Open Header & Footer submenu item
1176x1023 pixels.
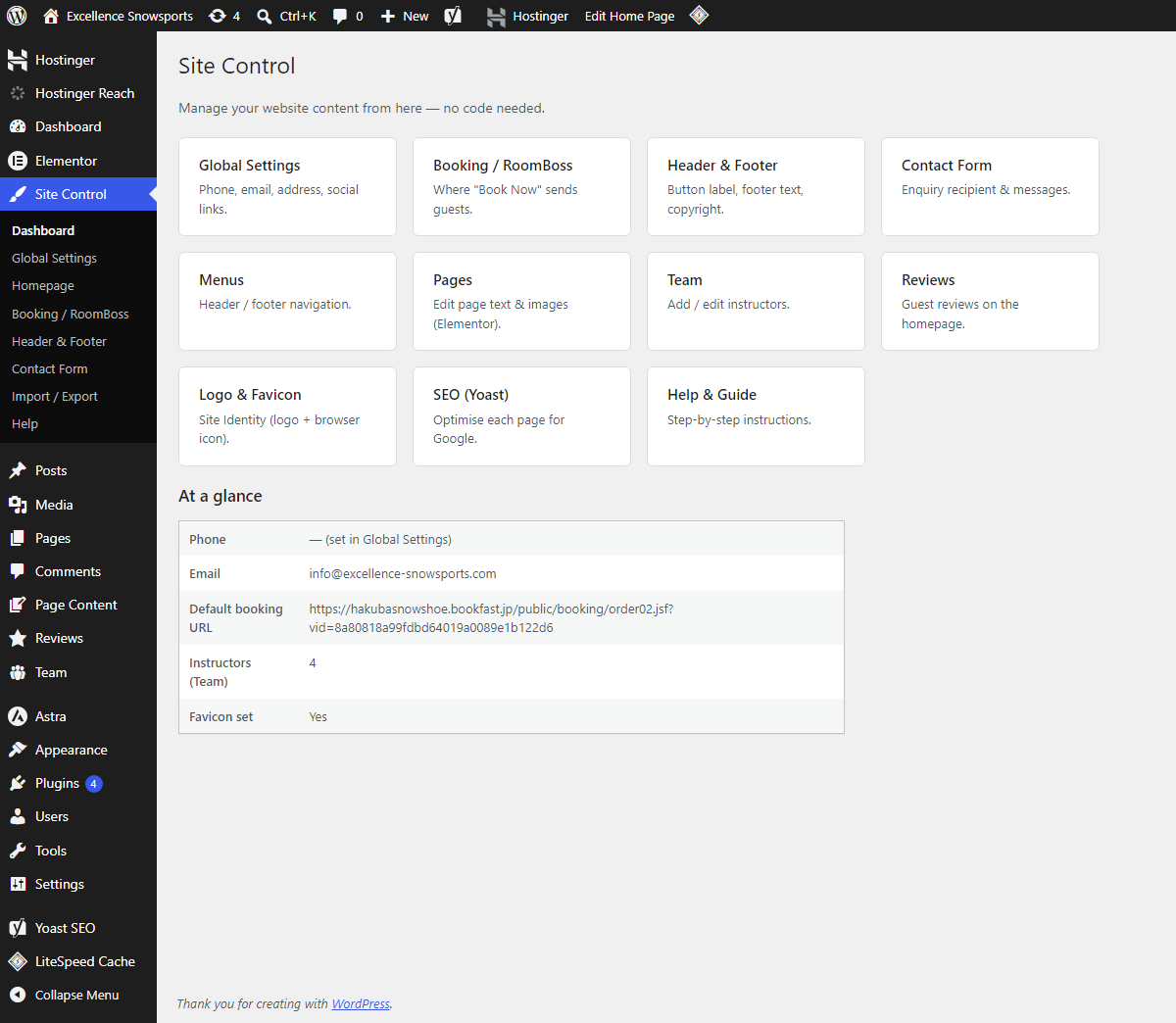59,341
